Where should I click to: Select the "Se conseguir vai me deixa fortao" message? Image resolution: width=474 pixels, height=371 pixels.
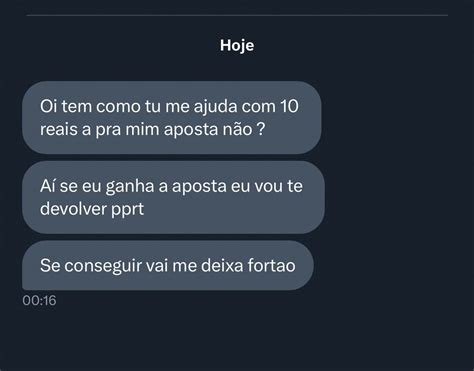pos(168,265)
